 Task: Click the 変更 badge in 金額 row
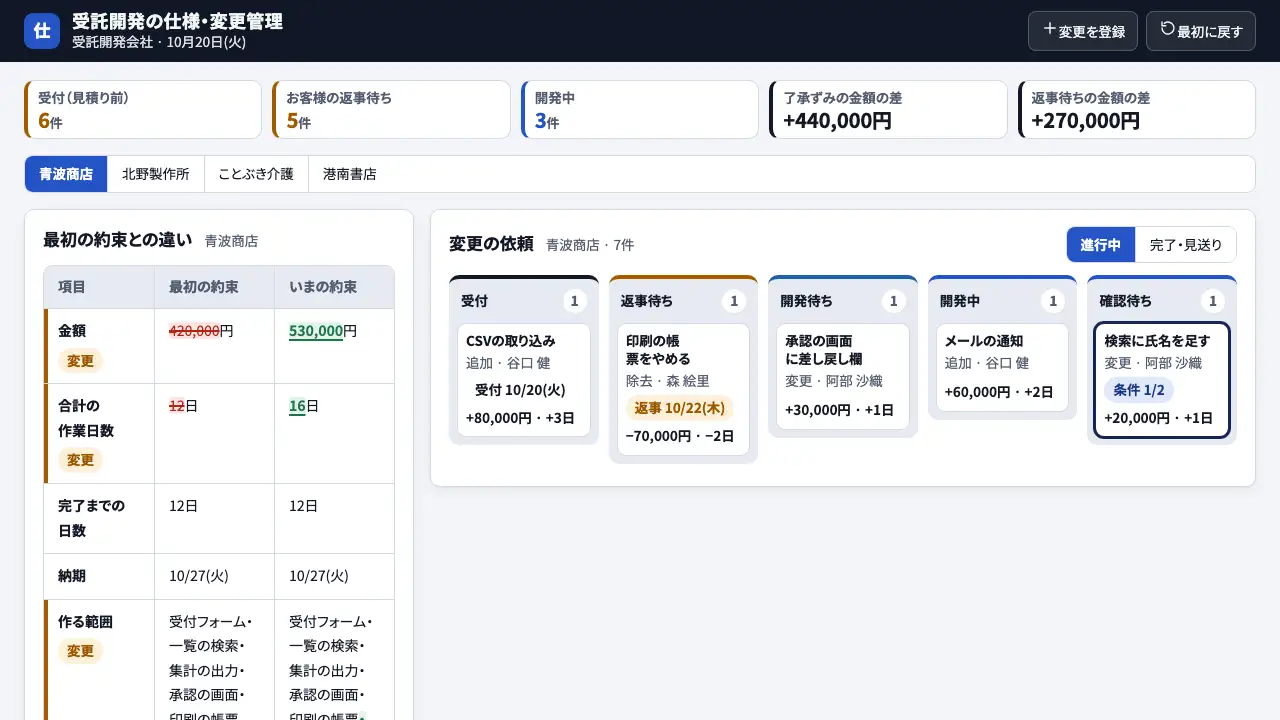pos(80,360)
